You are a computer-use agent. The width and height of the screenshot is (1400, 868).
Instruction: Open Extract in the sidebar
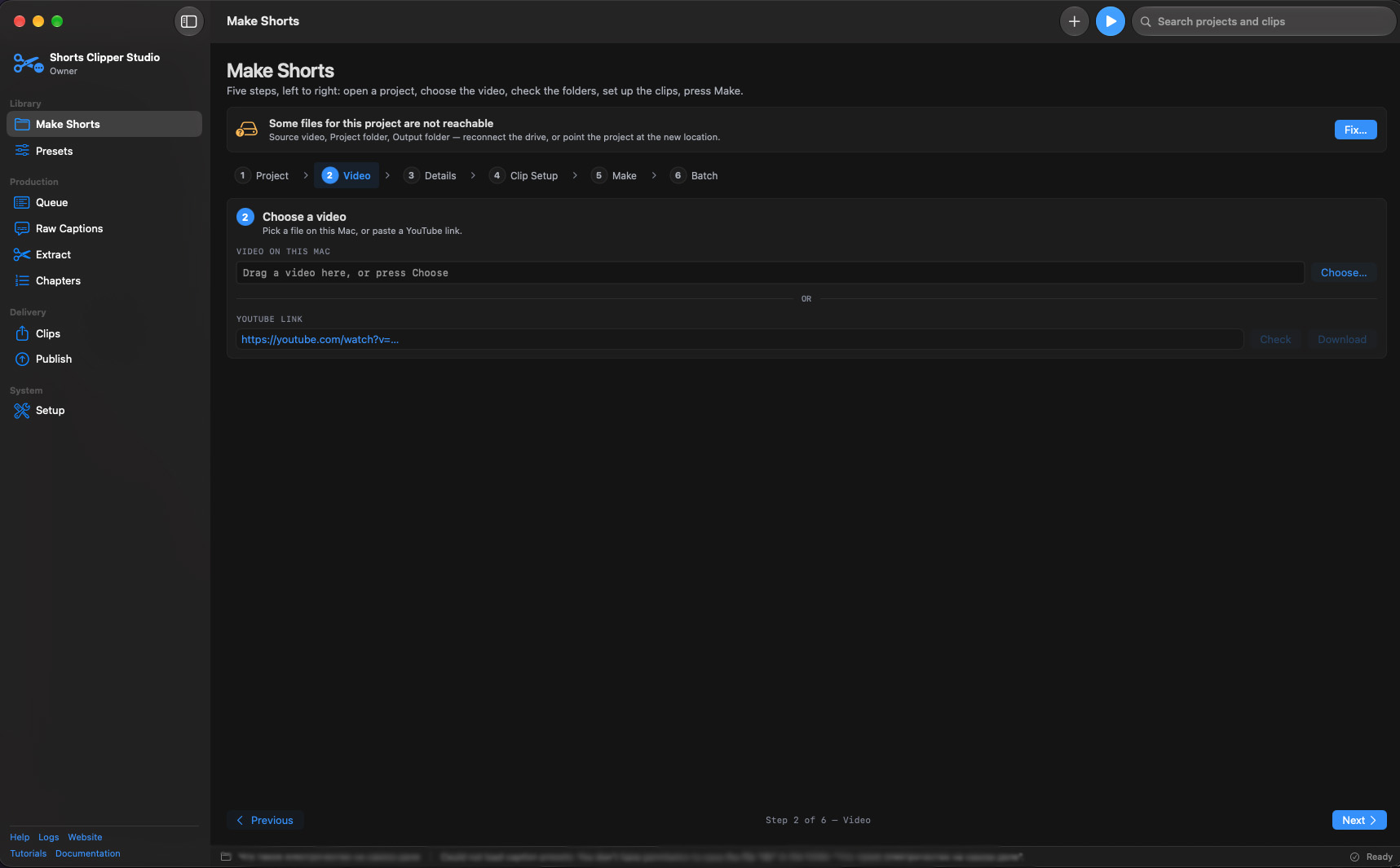tap(104, 254)
